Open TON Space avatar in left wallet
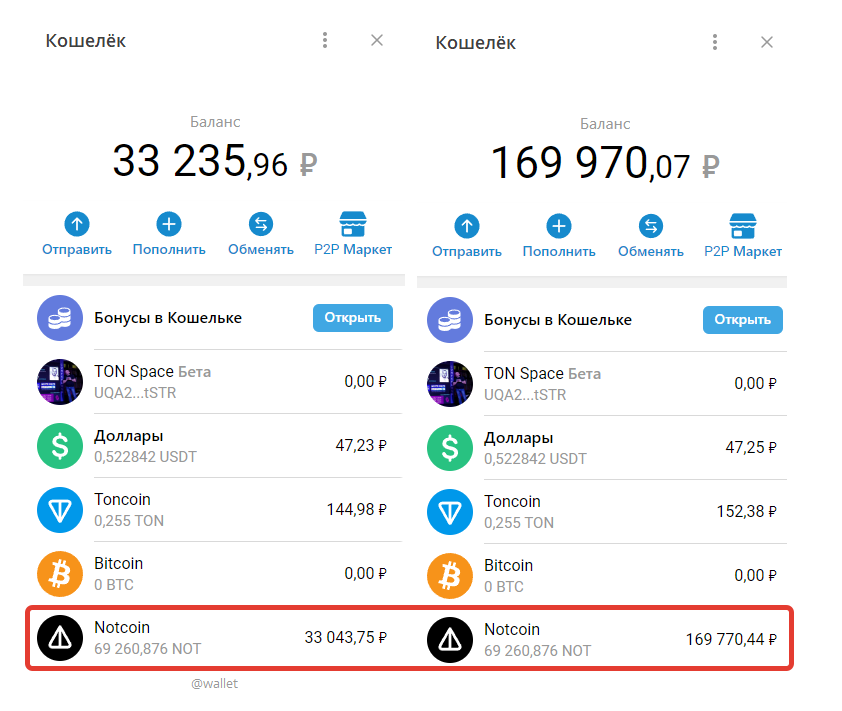Screen dimensions: 842x711 click(60, 382)
